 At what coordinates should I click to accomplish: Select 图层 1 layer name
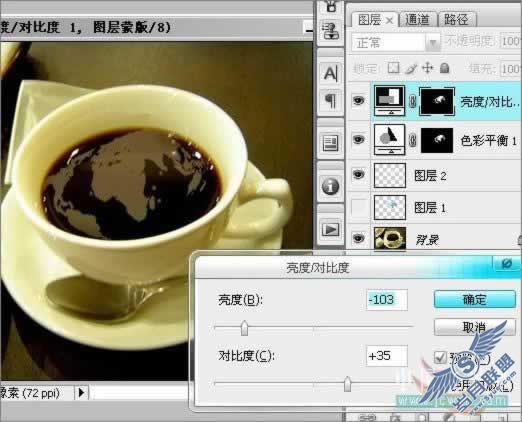pos(430,208)
